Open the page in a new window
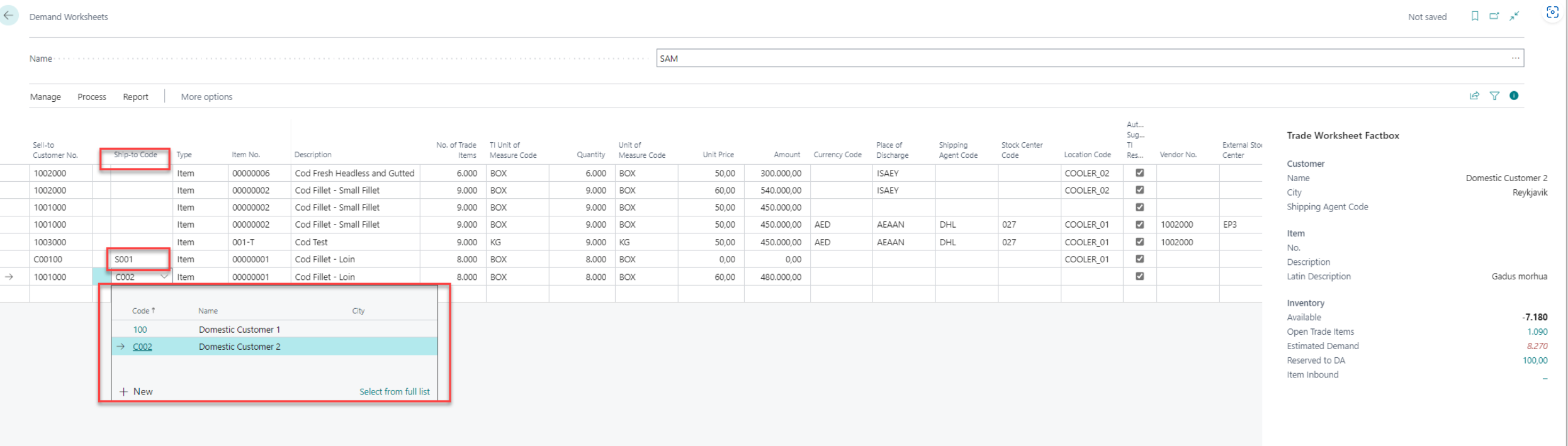This screenshot has width=1568, height=446. [x=1494, y=16]
